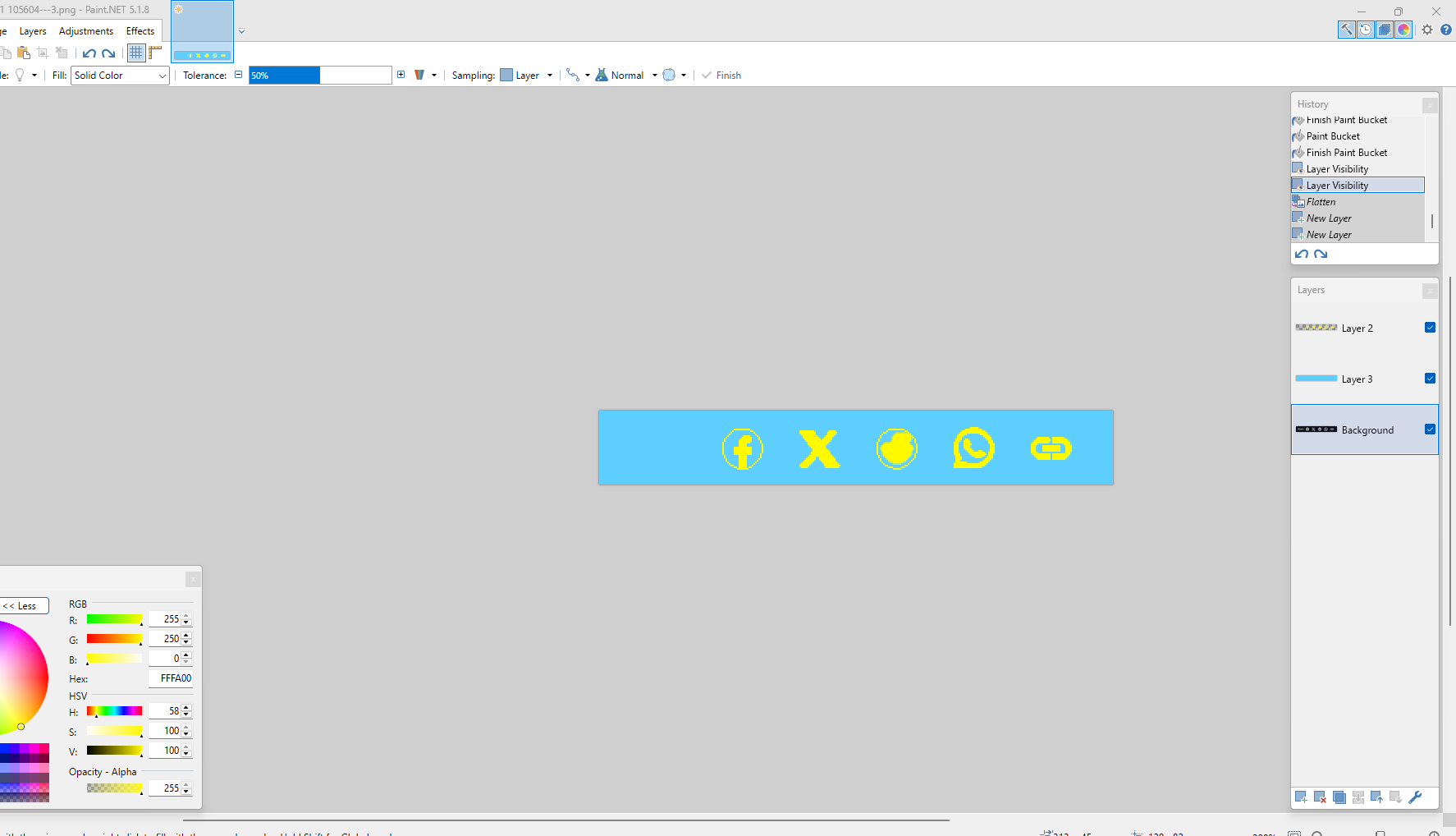The width and height of the screenshot is (1456, 836).
Task: Toggle Layer 3 visibility checkbox
Action: point(1430,379)
